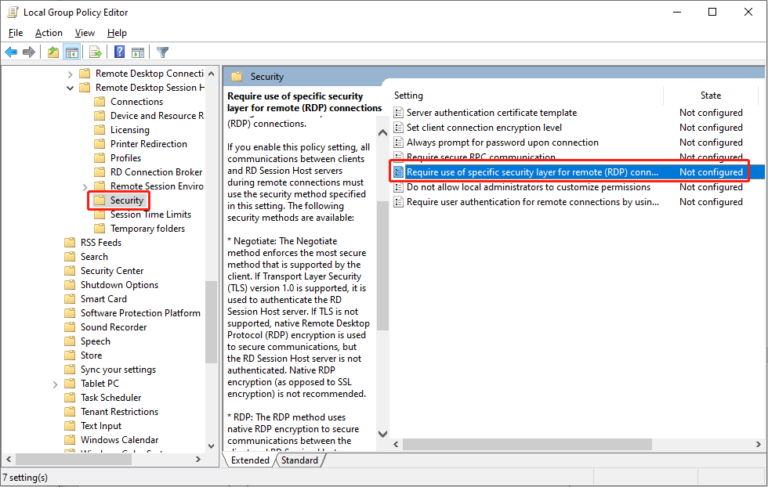Click the Up one level folder icon
768x487 pixels.
pyautogui.click(x=53, y=52)
